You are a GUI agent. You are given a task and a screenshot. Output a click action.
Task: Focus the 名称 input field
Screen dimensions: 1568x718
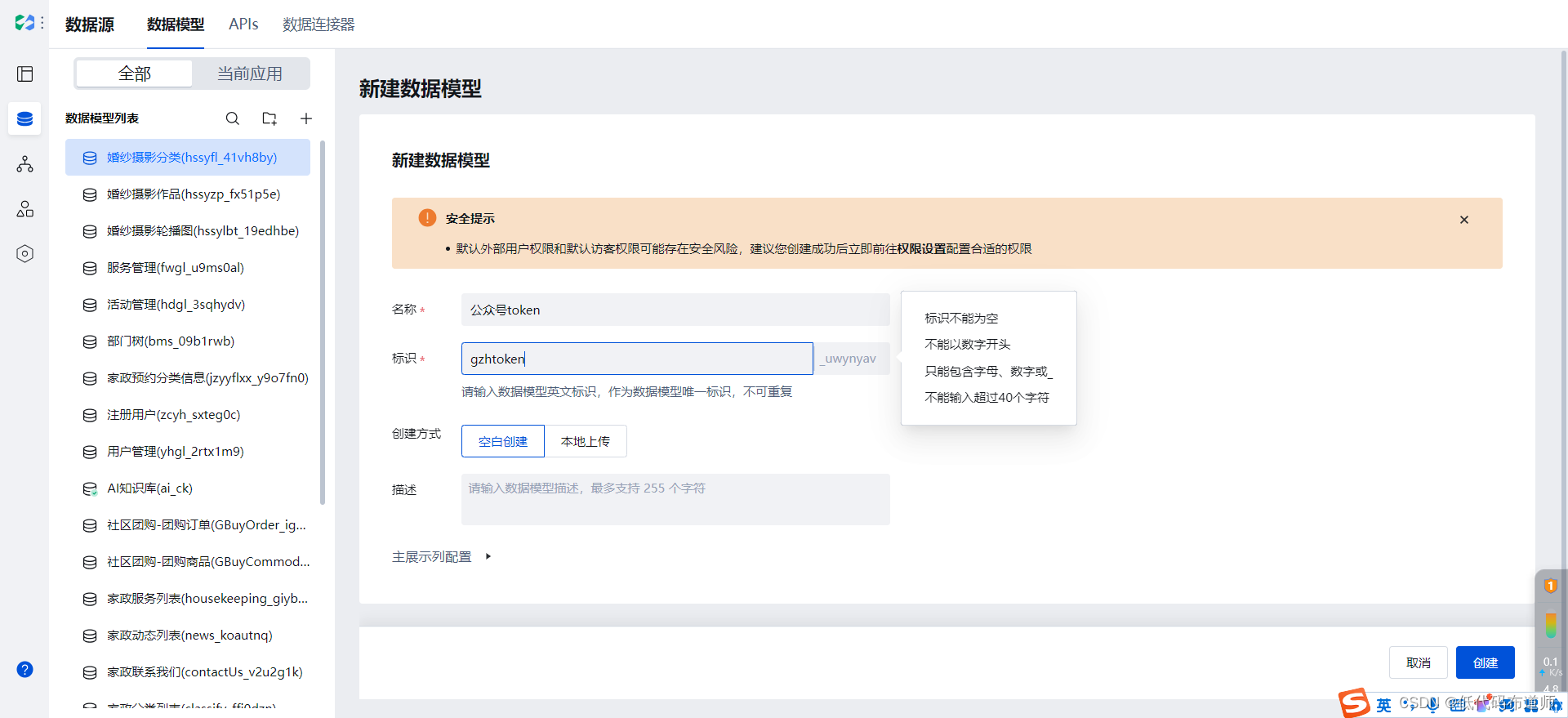pos(675,310)
